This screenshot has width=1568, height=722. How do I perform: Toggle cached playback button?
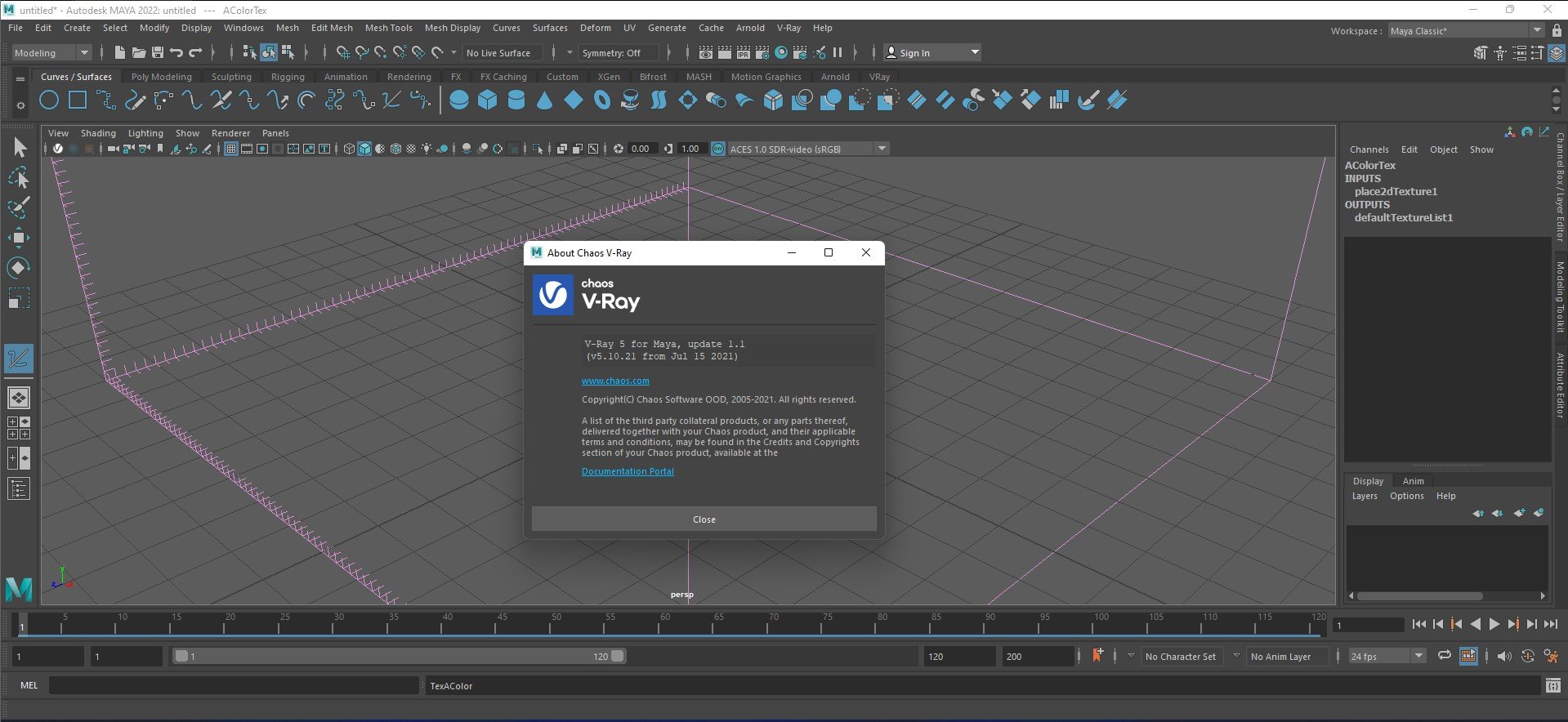[1468, 656]
